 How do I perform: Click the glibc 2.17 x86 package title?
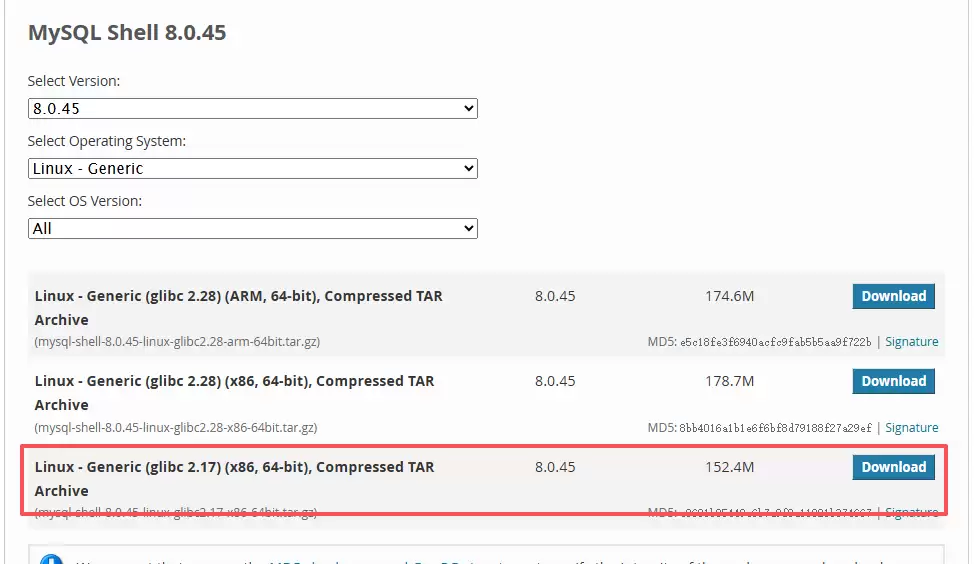pyautogui.click(x=234, y=467)
